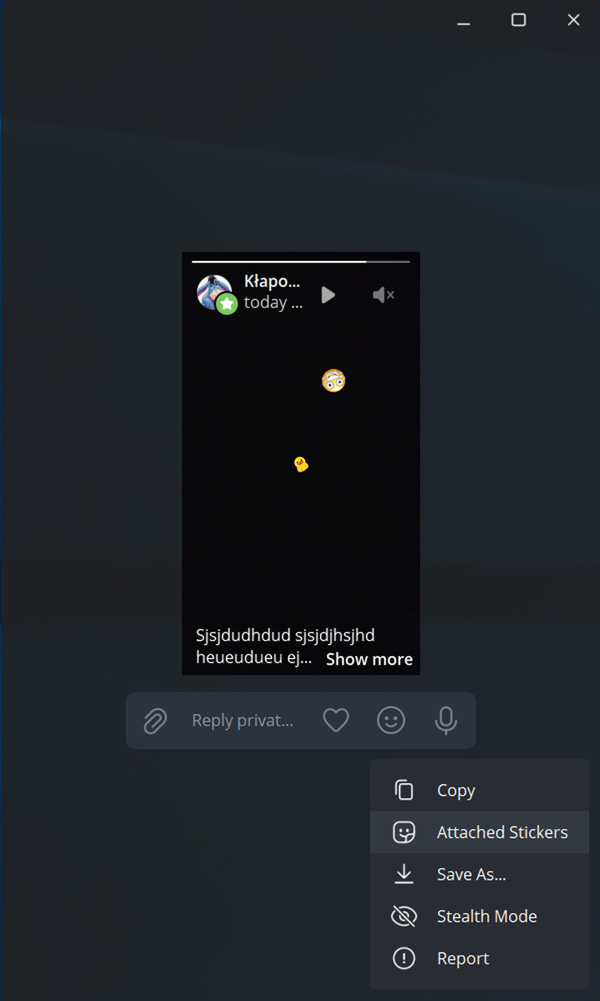Viewport: 600px width, 1001px height.
Task: Expand caption with Show more
Action: [370, 659]
